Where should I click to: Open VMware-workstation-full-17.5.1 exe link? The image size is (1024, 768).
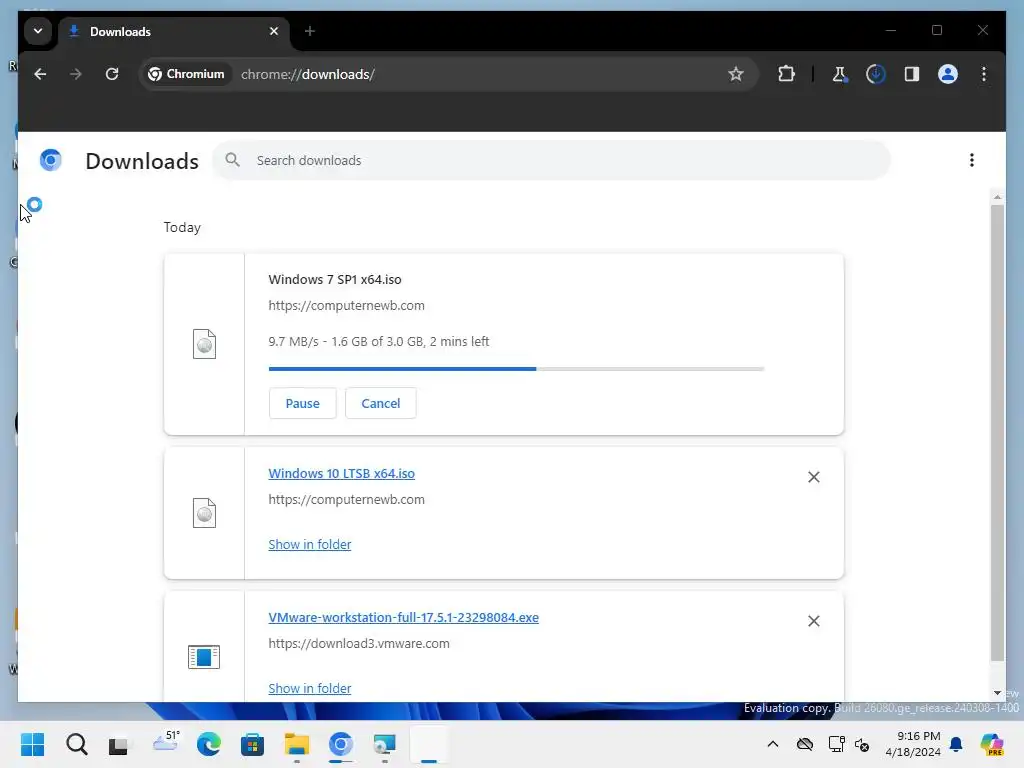[404, 618]
